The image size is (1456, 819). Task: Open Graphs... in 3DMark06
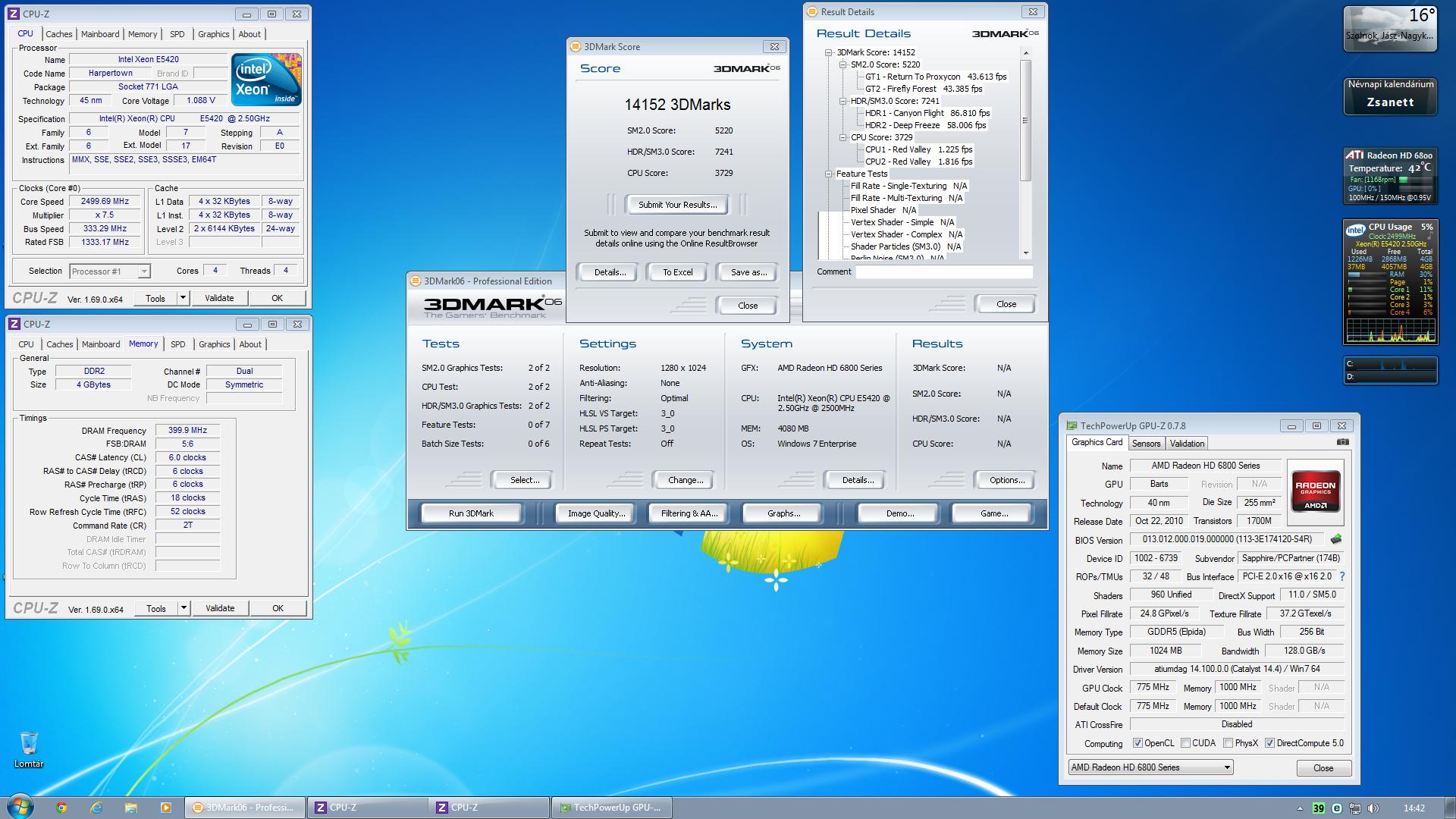coord(783,513)
